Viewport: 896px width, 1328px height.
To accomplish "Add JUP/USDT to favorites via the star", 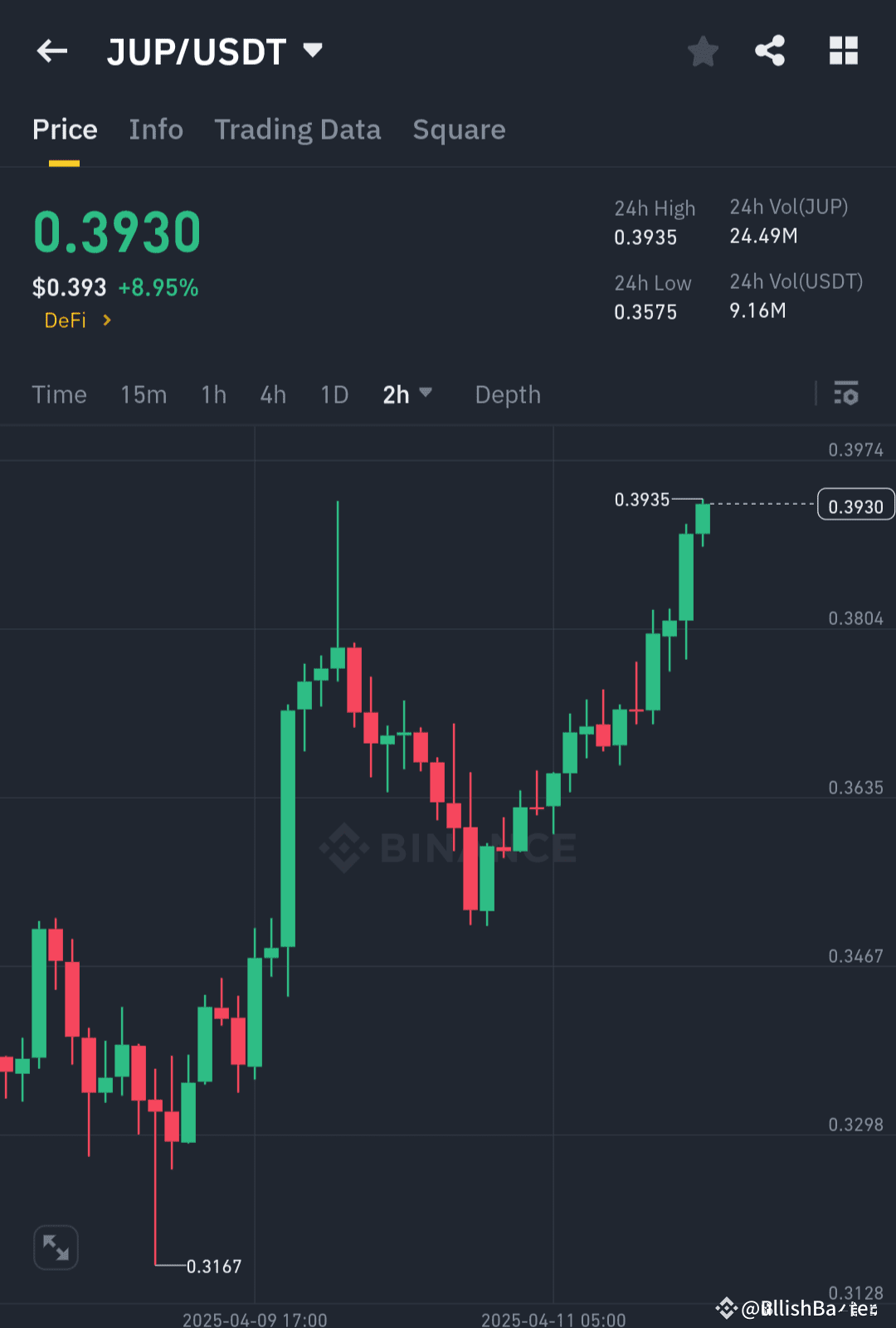I will [x=703, y=51].
